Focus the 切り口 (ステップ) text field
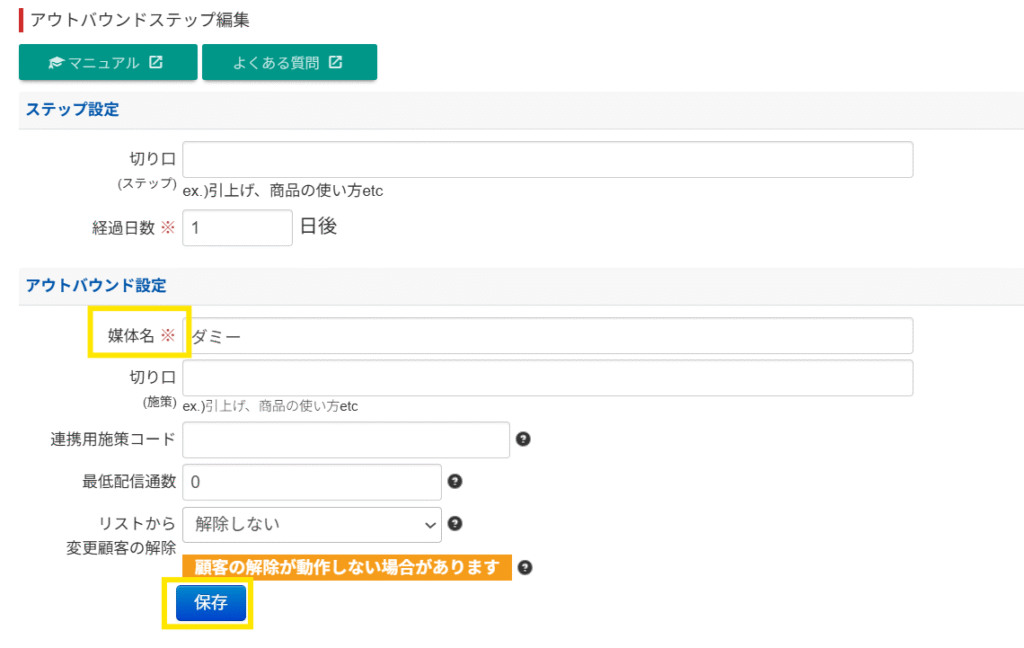 point(547,160)
